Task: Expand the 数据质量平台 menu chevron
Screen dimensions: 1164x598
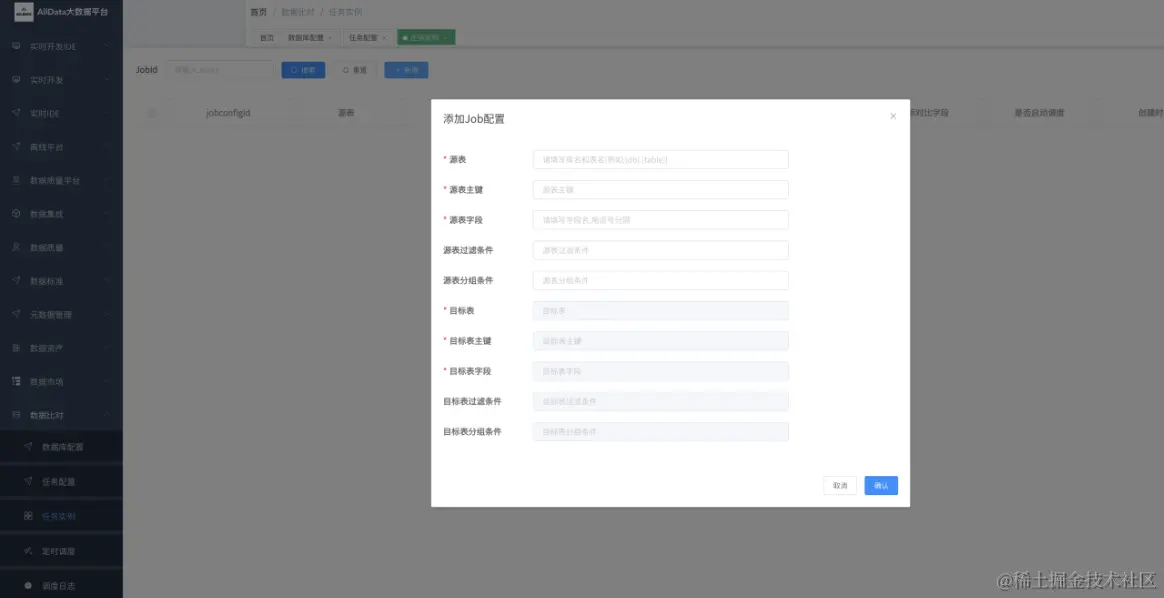Action: 108,180
